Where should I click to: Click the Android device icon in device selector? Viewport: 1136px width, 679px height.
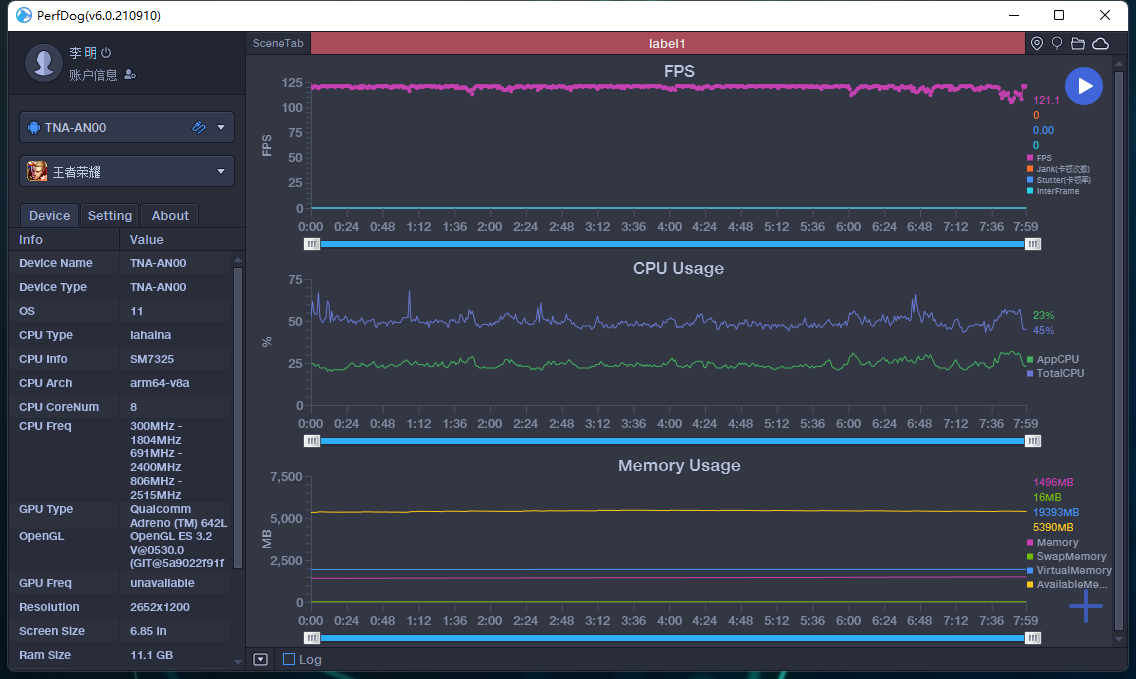33,128
